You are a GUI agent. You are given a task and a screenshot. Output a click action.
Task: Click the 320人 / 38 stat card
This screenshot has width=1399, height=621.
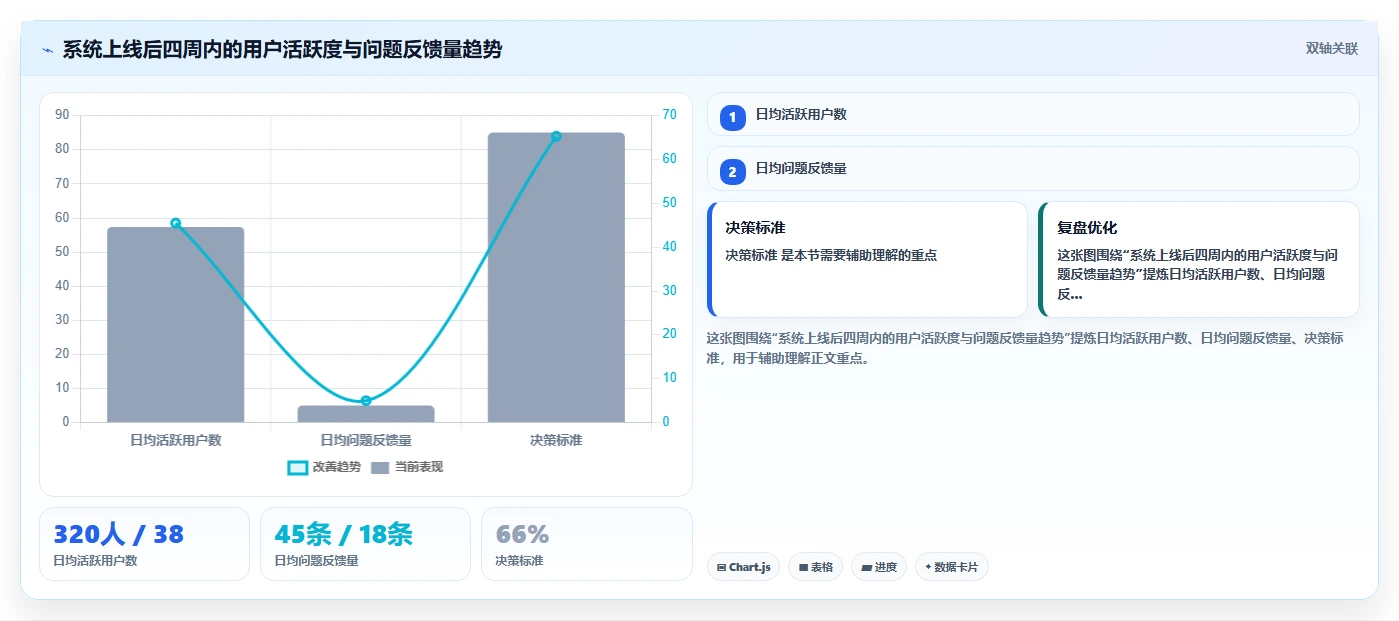(x=144, y=544)
